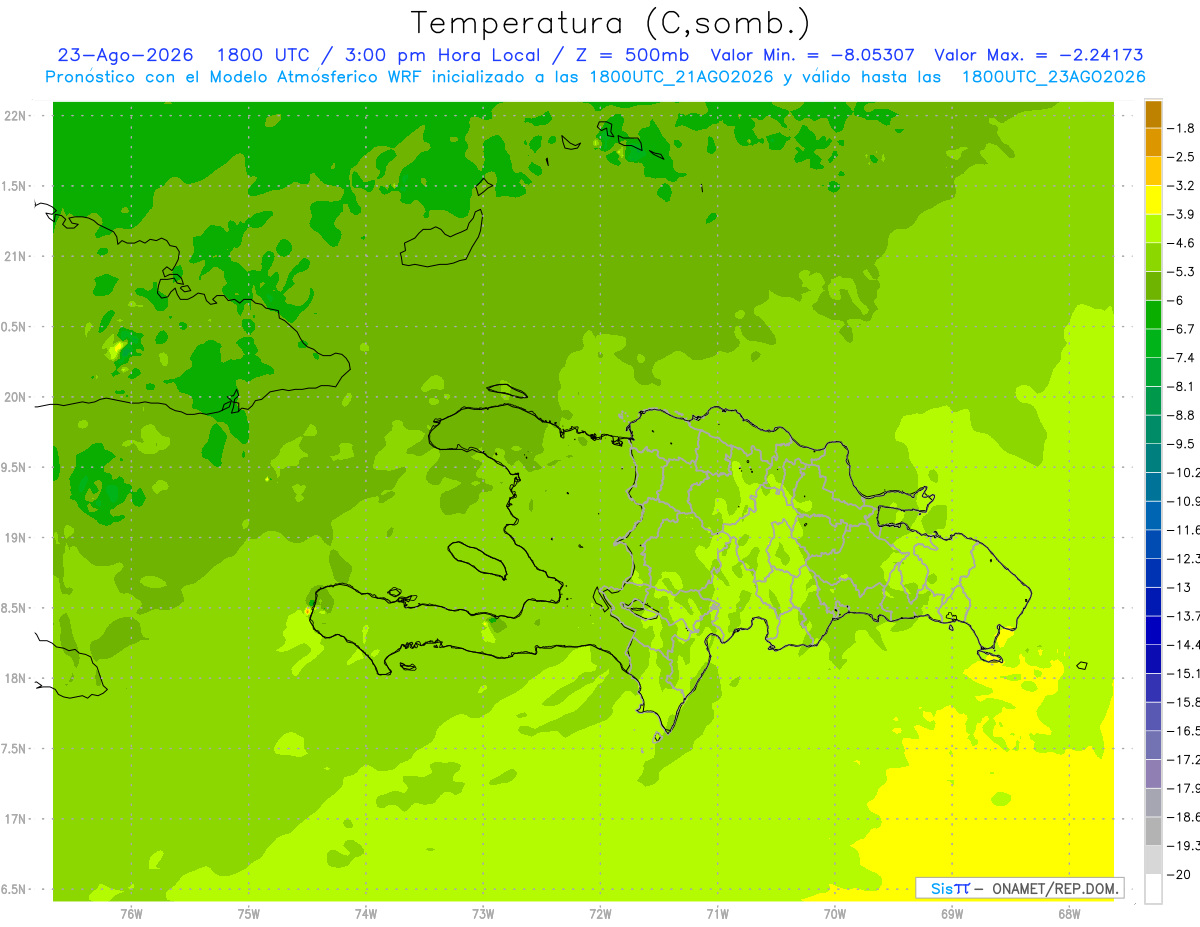Click the '-3.2' colorbar label
This screenshot has height=927, width=1200.
coord(1183,186)
